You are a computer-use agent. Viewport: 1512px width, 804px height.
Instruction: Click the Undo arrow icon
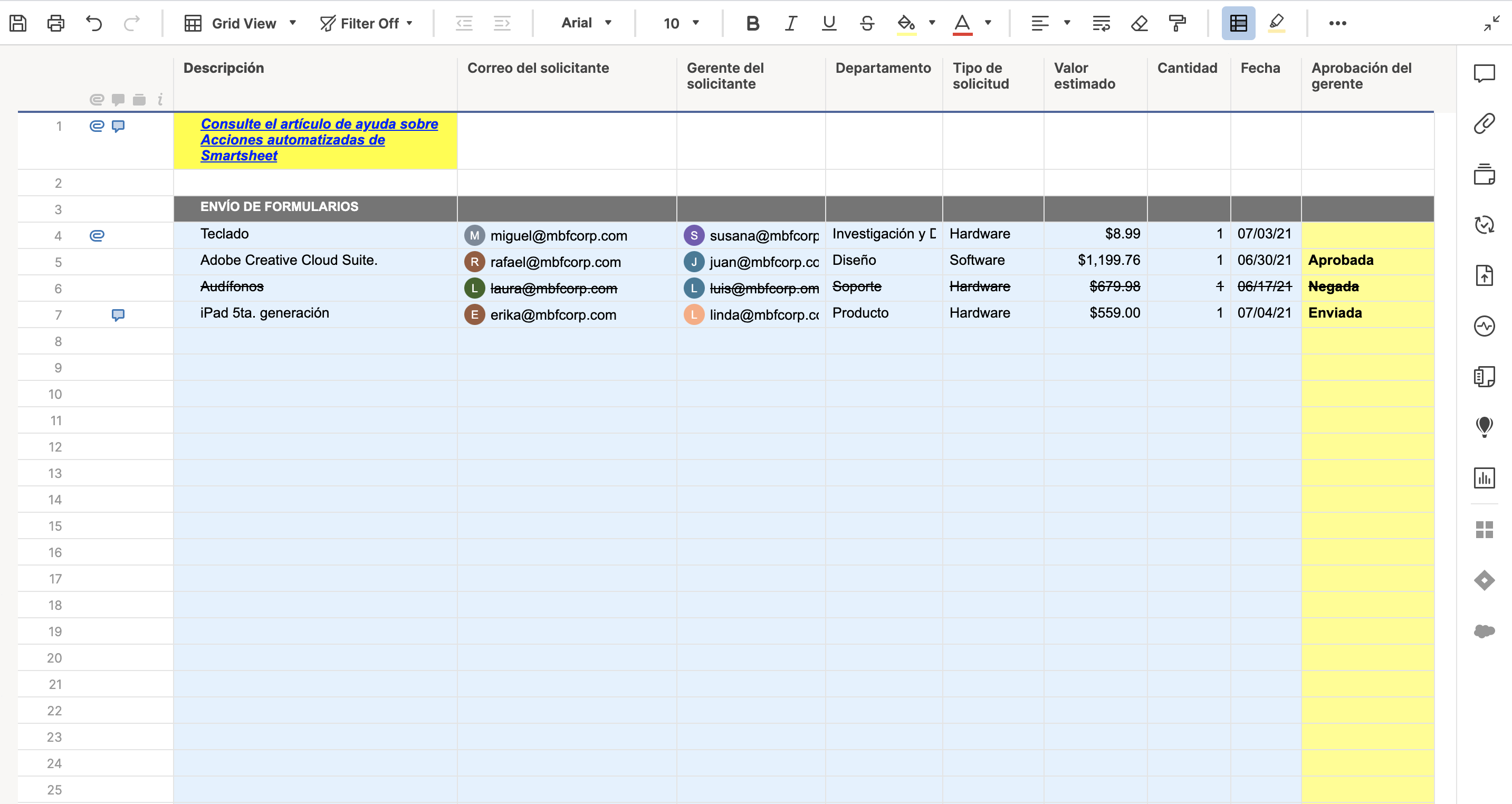click(x=94, y=23)
